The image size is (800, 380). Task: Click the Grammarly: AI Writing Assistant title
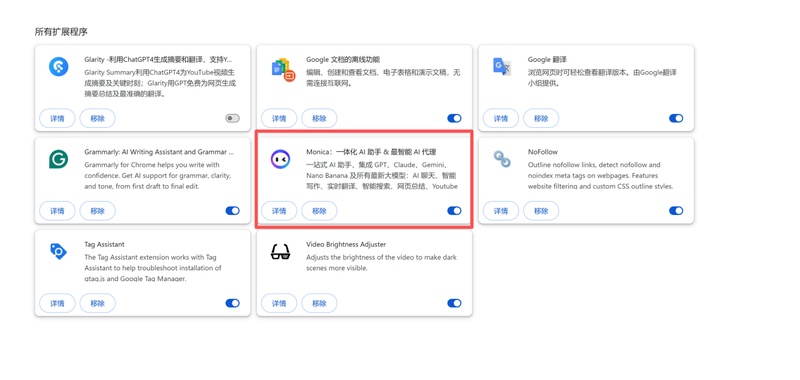[159, 151]
